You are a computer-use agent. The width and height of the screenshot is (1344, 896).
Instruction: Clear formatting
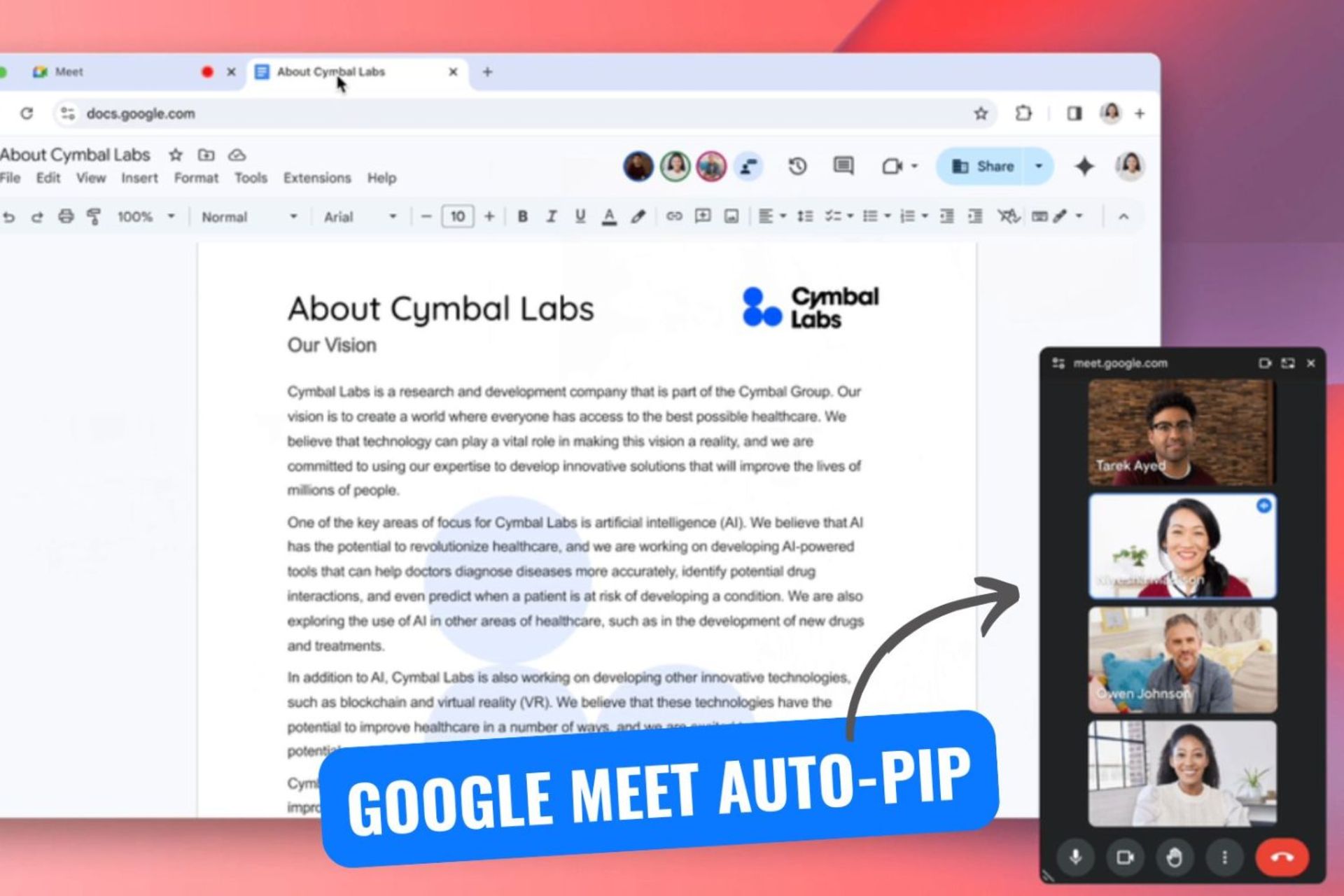[1009, 216]
